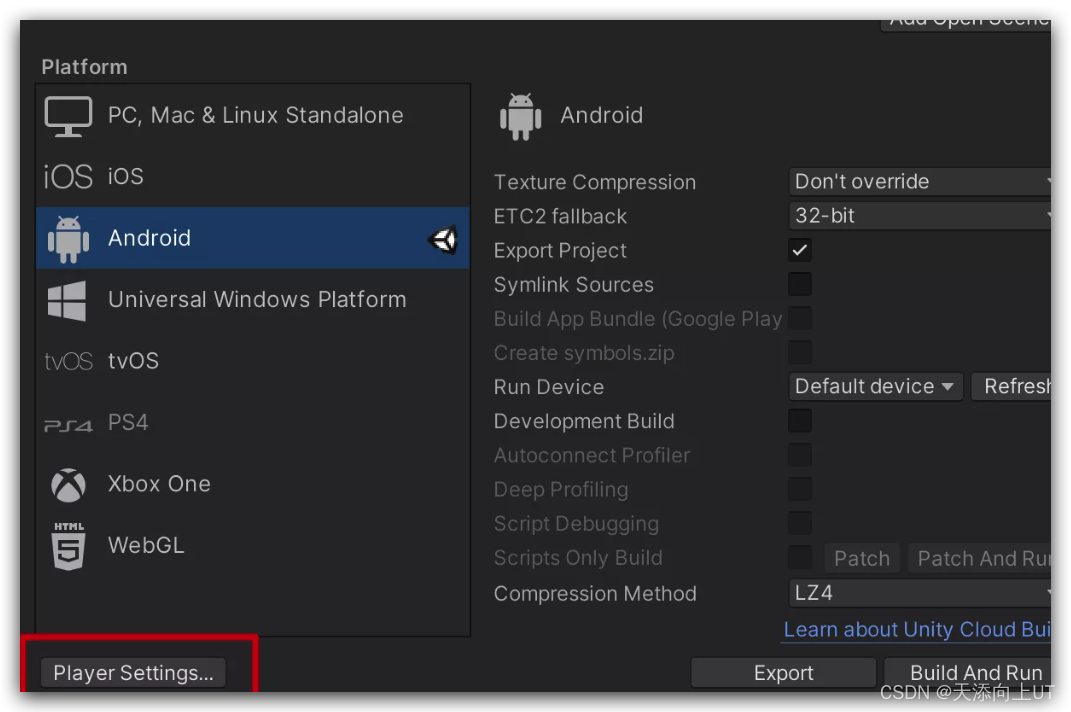Click the tvOS platform logo icon
This screenshot has height=712, width=1071.
click(68, 361)
